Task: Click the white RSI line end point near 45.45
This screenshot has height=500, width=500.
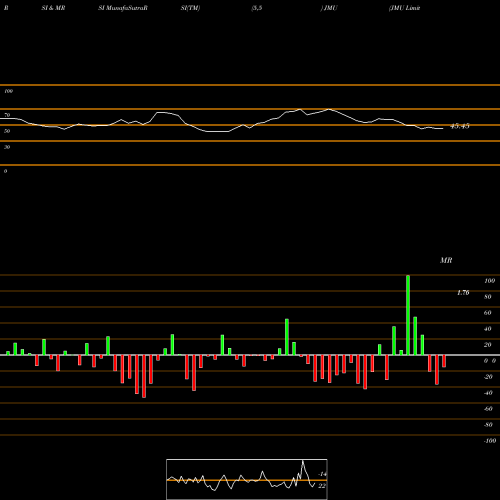Action: click(443, 128)
